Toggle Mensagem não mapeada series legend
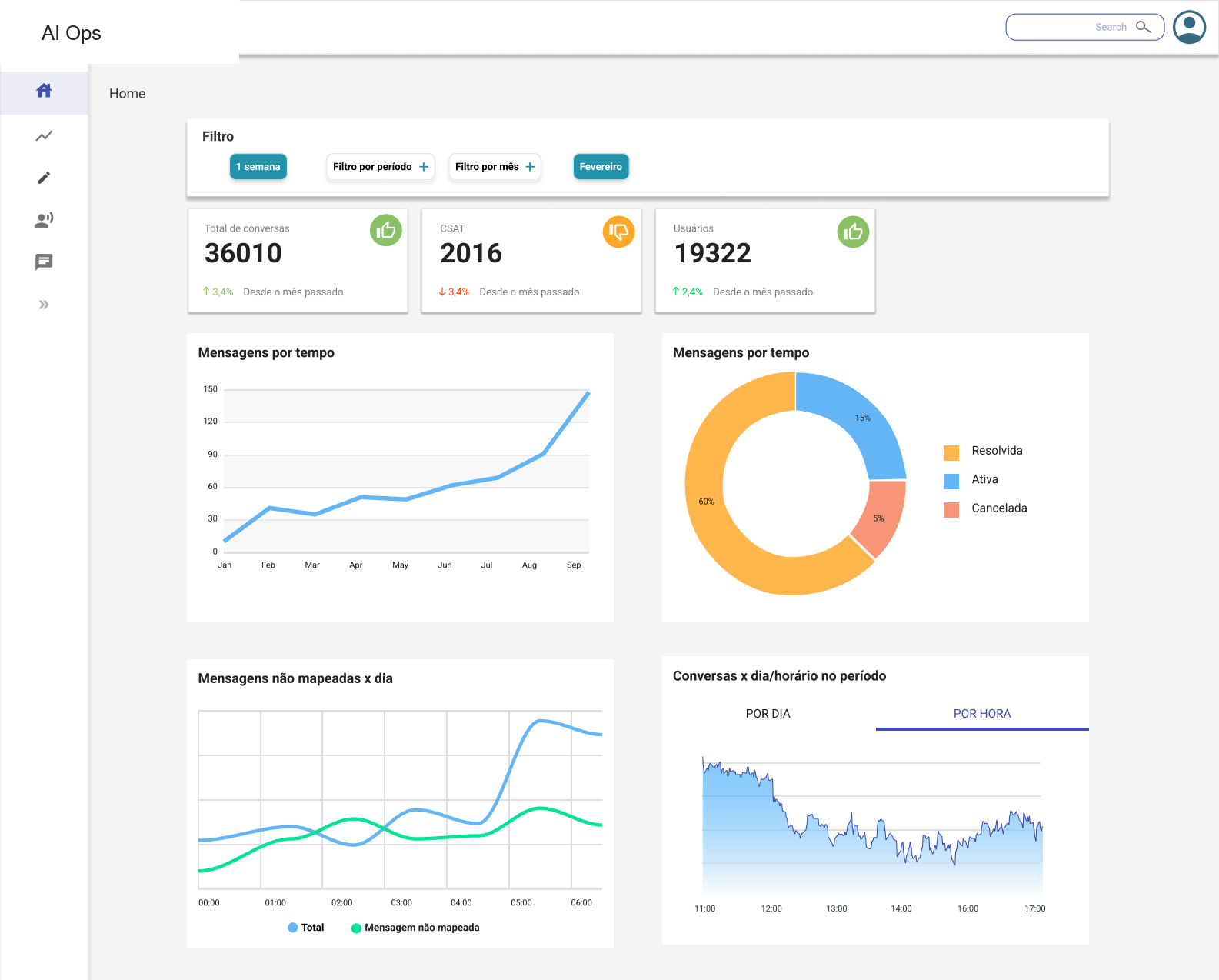Screen dimensions: 1219x980 (415, 928)
